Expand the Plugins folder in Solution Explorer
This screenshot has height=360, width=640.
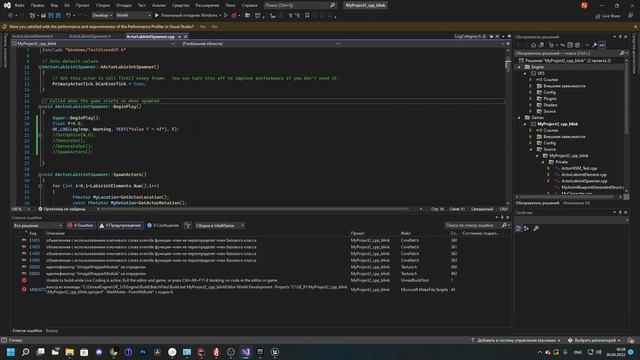(531, 99)
